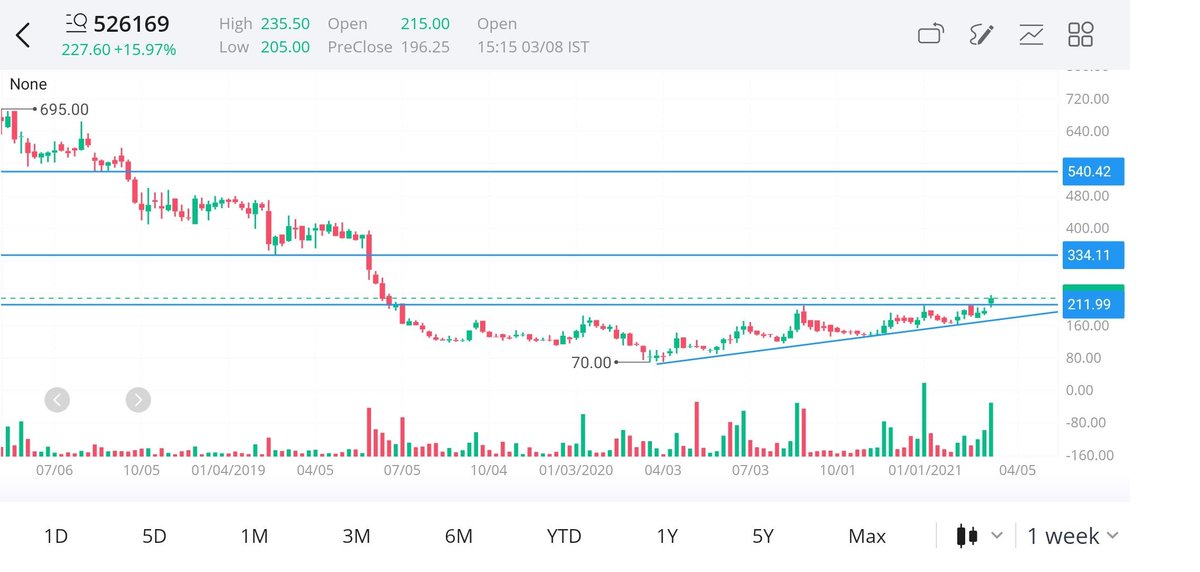1200x572 pixels.
Task: Tap the 695.00 high price marker
Action: point(64,109)
